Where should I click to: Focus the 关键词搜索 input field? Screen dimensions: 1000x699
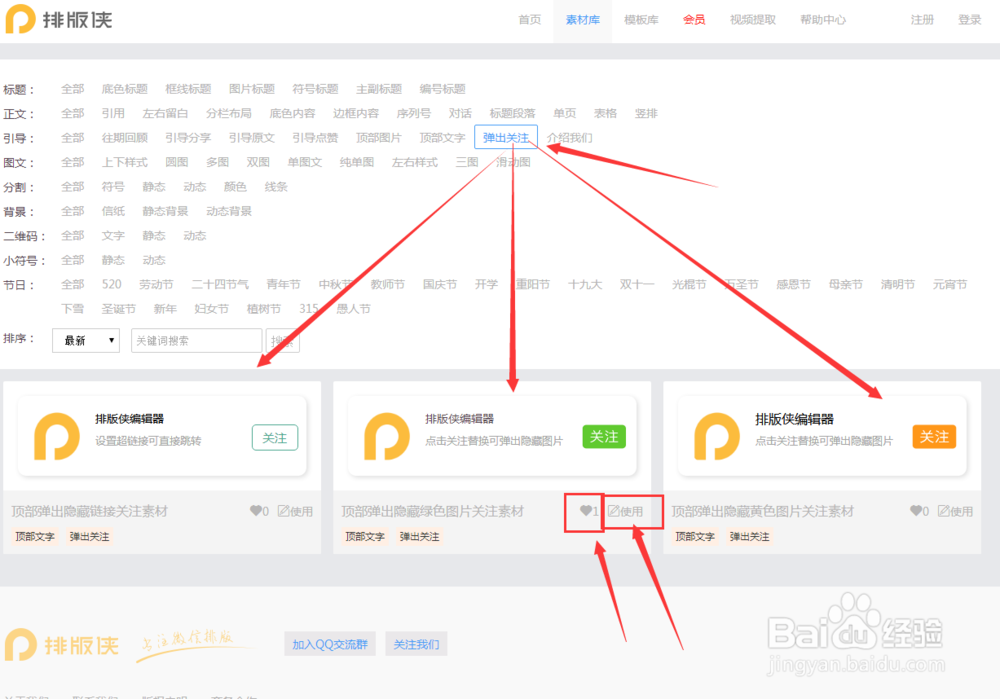[196, 341]
